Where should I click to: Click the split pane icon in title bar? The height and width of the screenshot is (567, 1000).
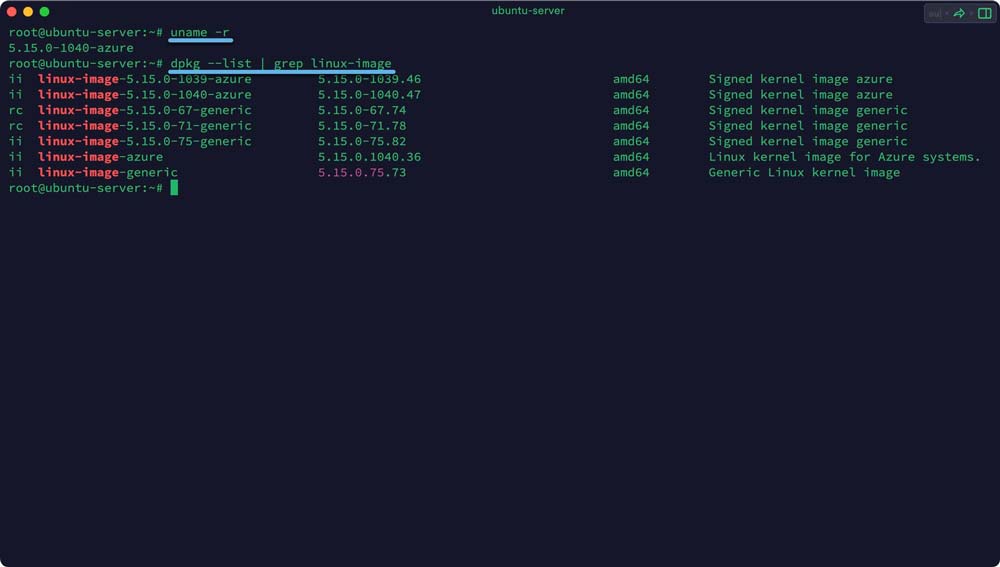984,13
